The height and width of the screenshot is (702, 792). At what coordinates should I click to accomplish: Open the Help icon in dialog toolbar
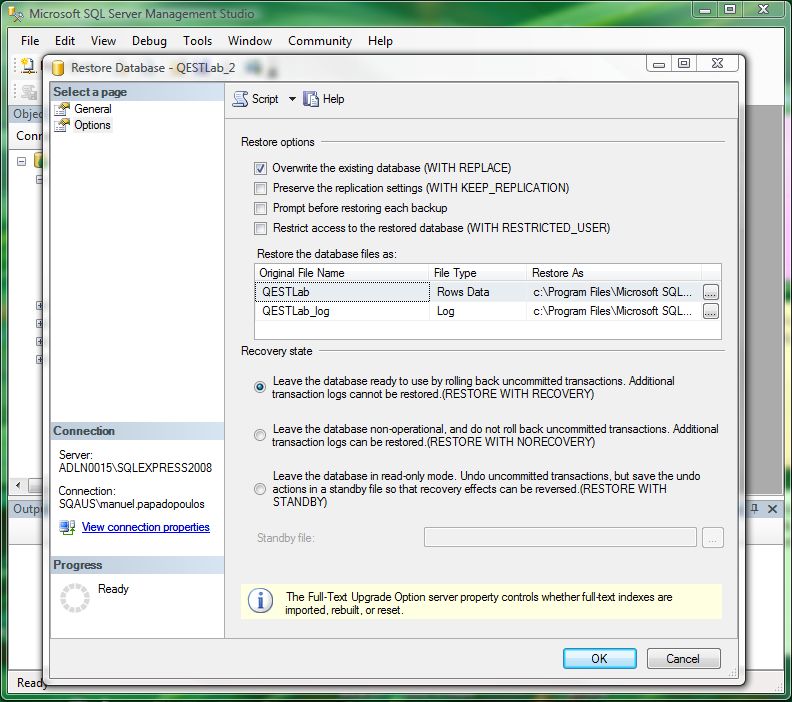click(x=311, y=99)
